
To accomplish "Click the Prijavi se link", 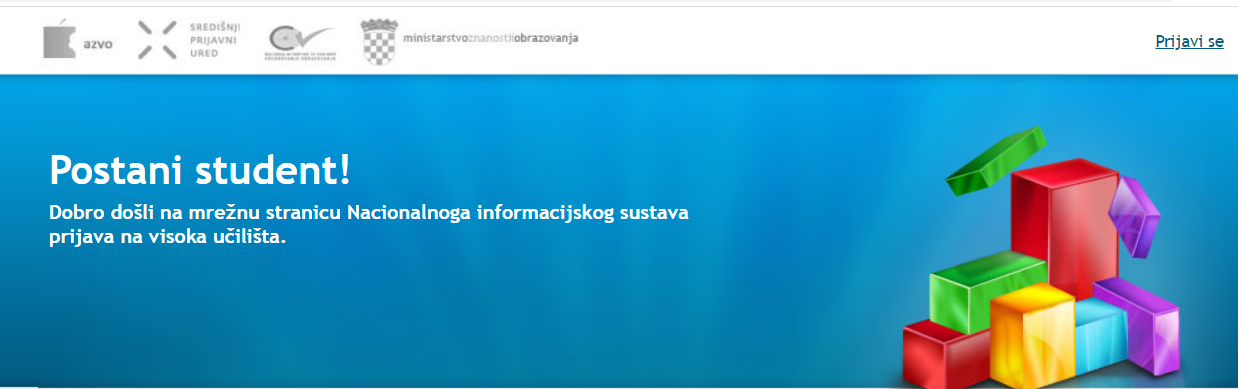I will [1189, 41].
